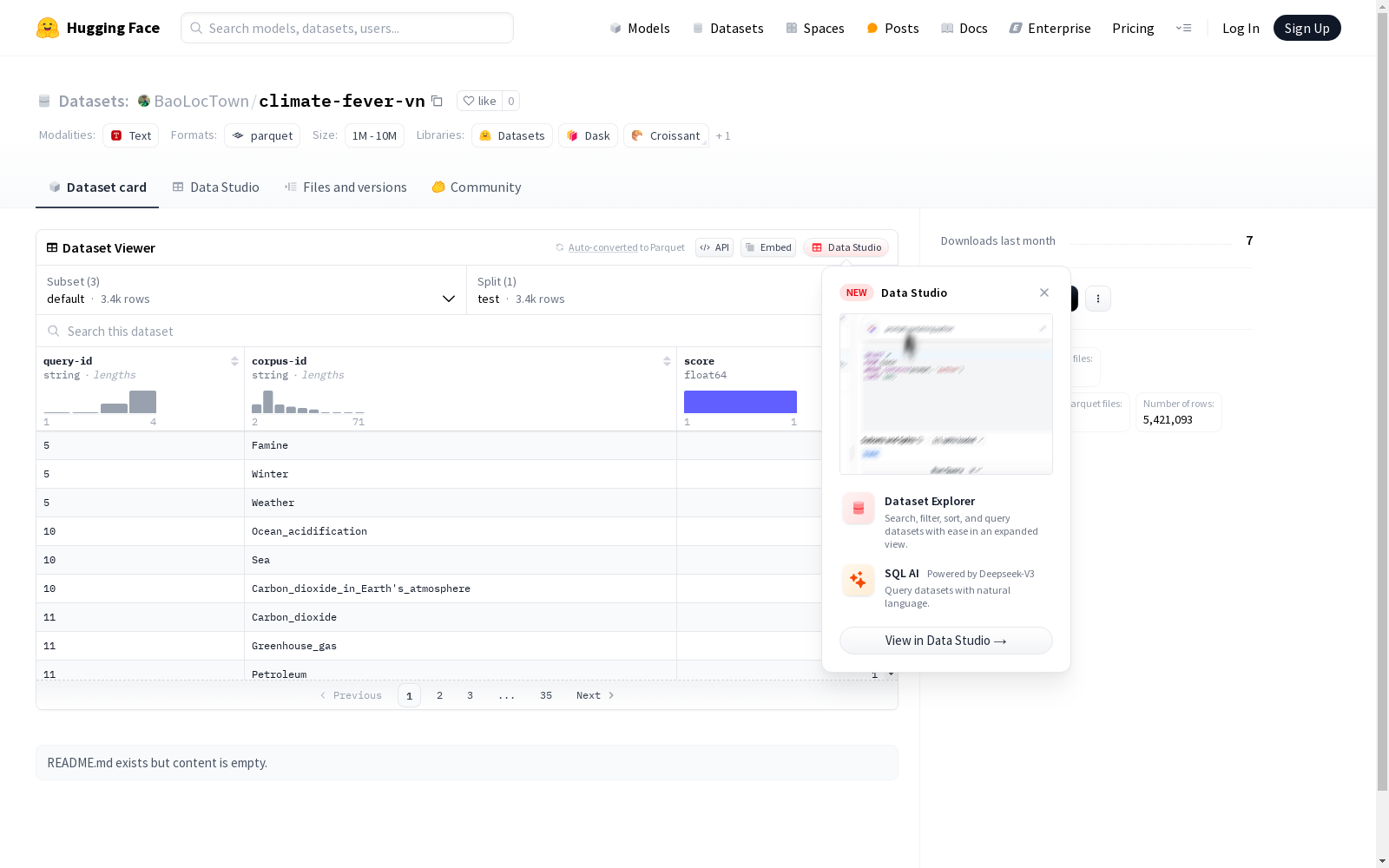Open Dataset Explorer from the popup icon
Viewport: 1389px width, 868px height.
(859, 509)
